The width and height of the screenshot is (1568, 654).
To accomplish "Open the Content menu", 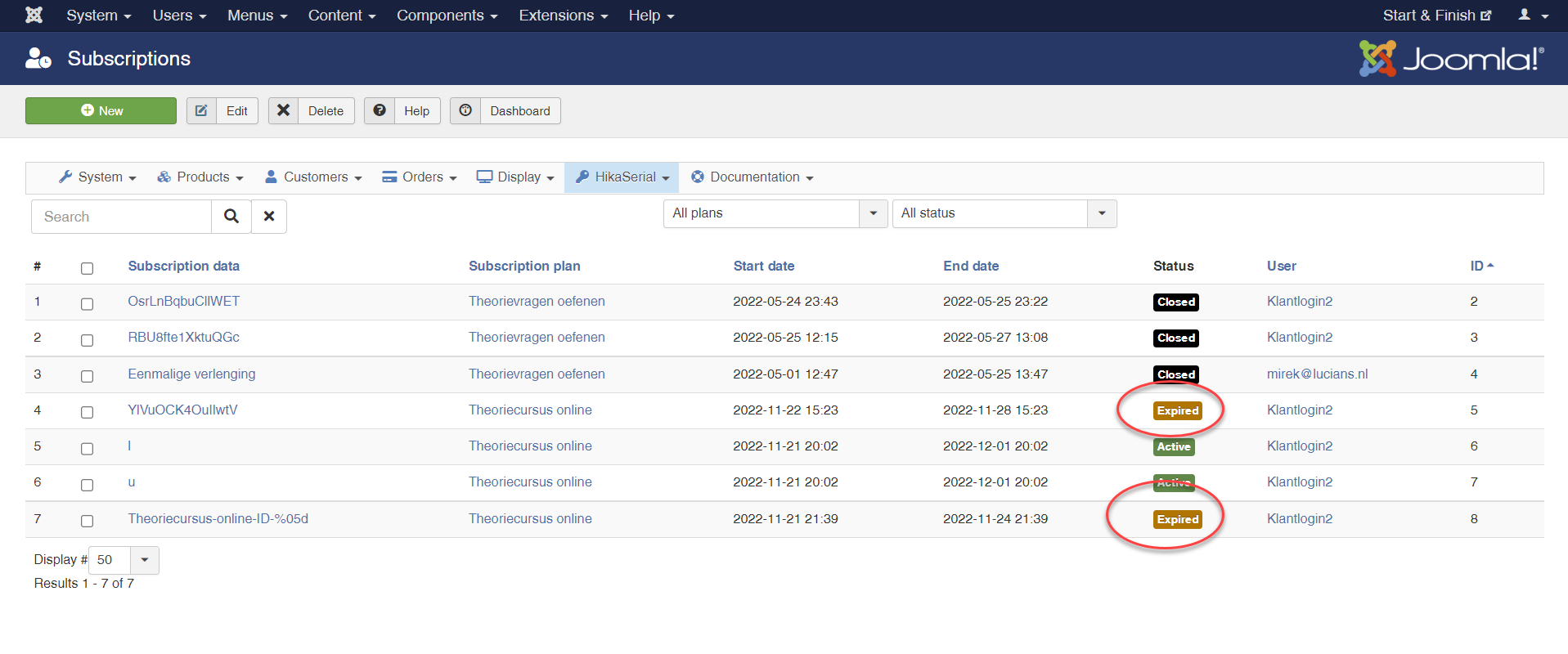I will tap(342, 16).
